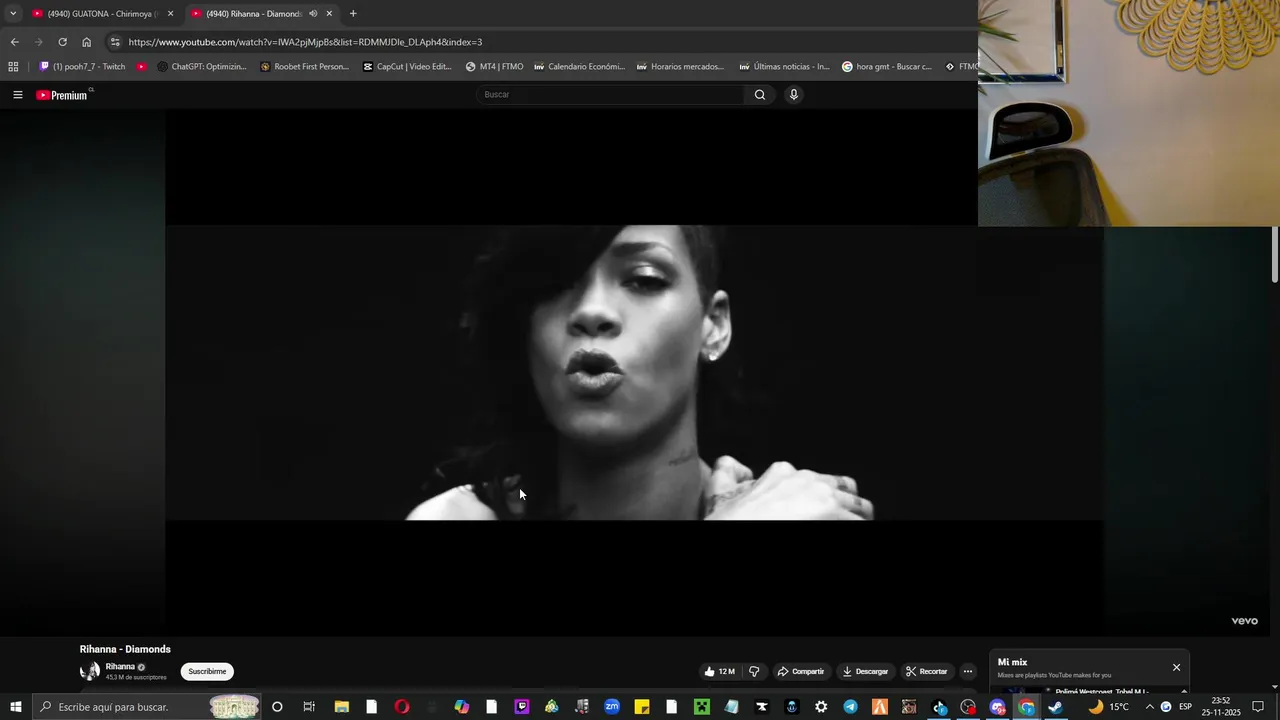1280x720 pixels.
Task: Close the Rihanna - Diamonds tab
Action: coord(329,14)
